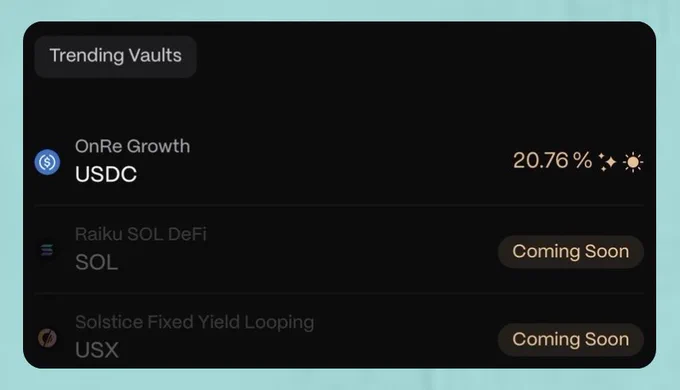
Task: Click the SOL asset label
Action: point(97,262)
